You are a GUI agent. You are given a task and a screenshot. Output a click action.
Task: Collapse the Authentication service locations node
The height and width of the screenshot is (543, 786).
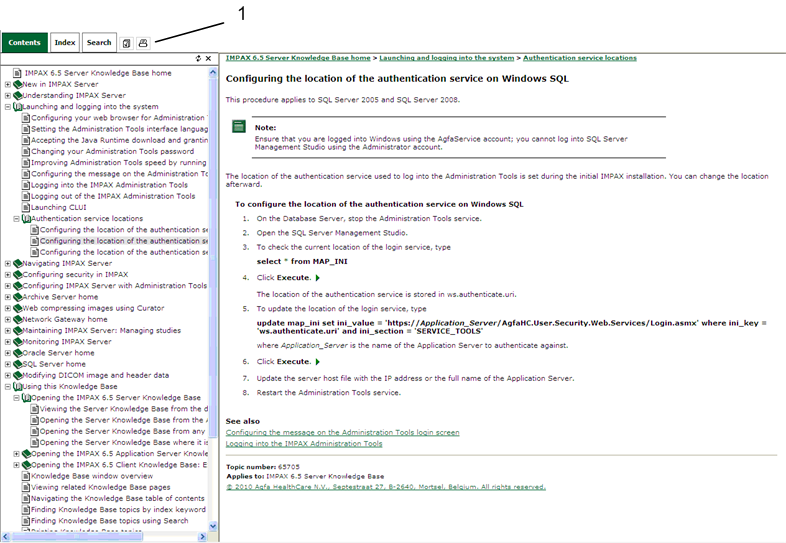pos(17,219)
